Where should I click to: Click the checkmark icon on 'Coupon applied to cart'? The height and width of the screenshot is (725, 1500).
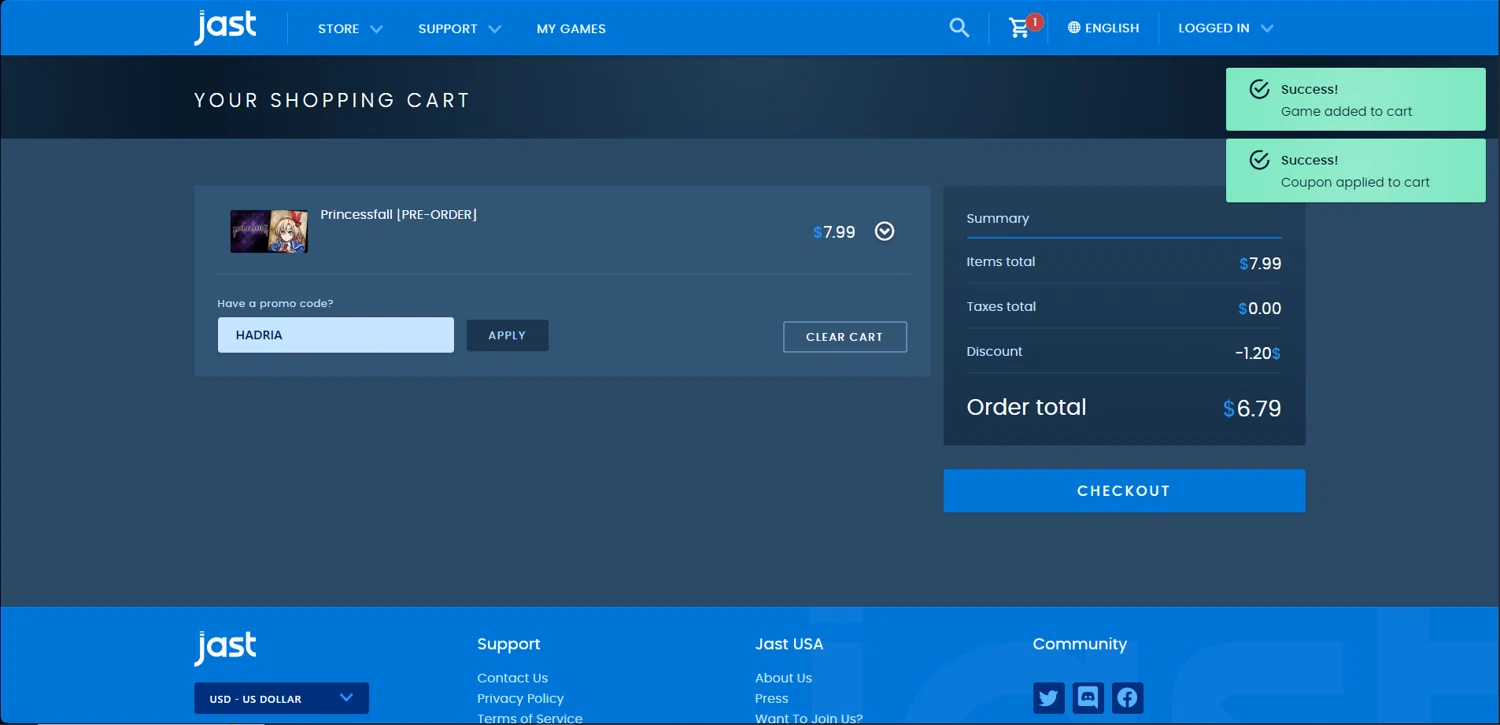pos(1260,160)
